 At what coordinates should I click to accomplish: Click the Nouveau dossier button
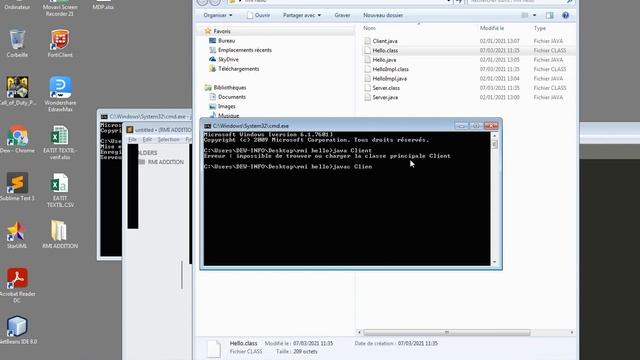(x=383, y=15)
